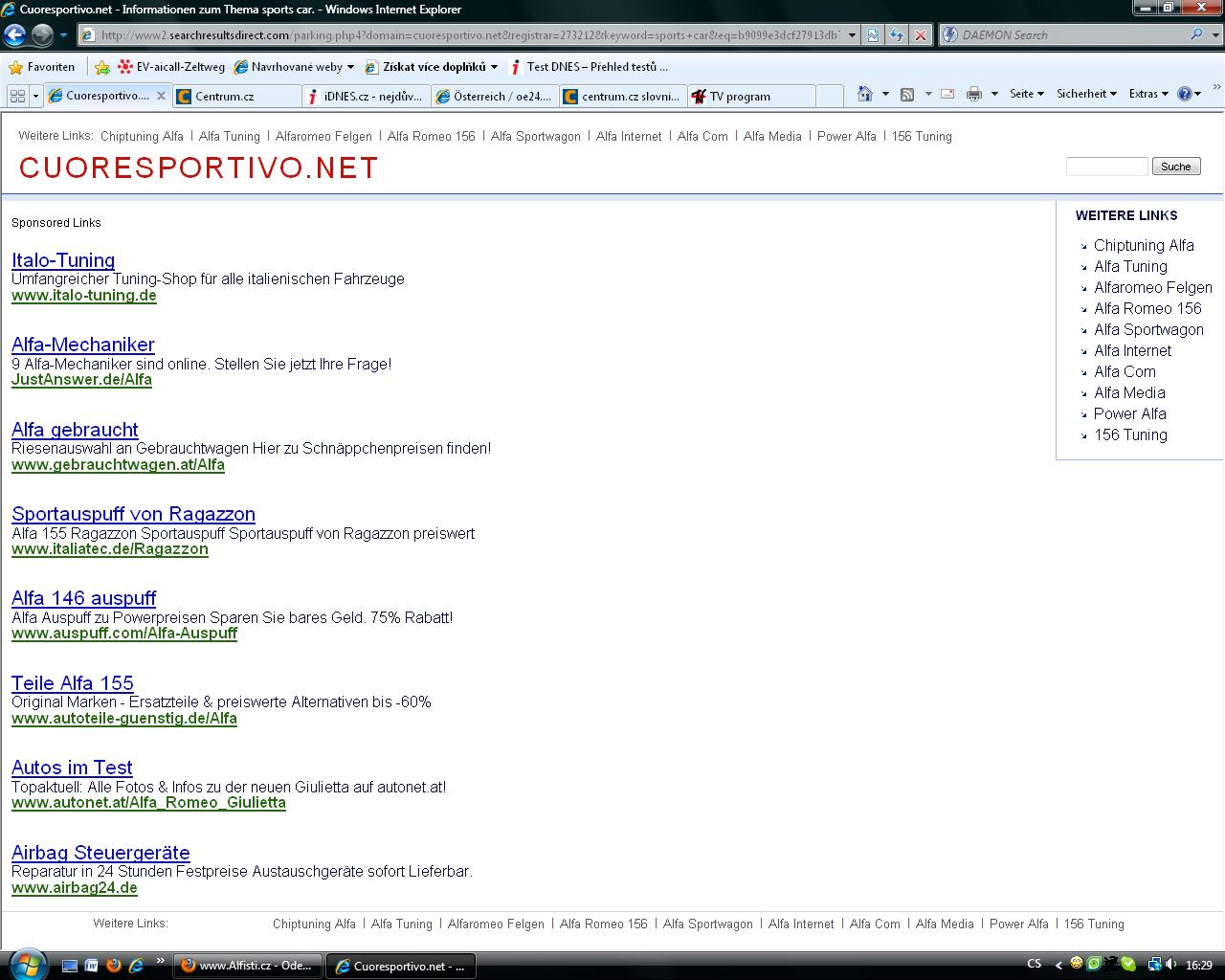Launch Internet Explorer from quick launch
The height and width of the screenshot is (980, 1225).
(136, 966)
